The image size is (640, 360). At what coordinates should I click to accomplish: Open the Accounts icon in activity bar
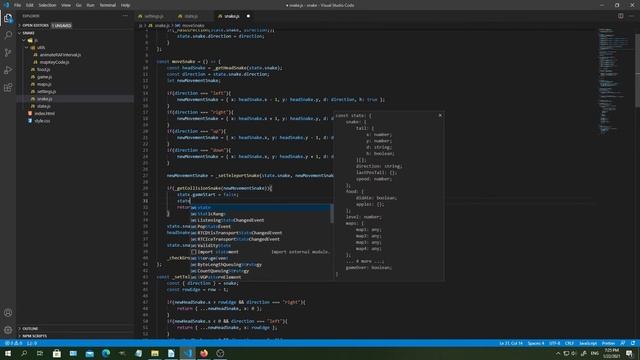[8, 313]
